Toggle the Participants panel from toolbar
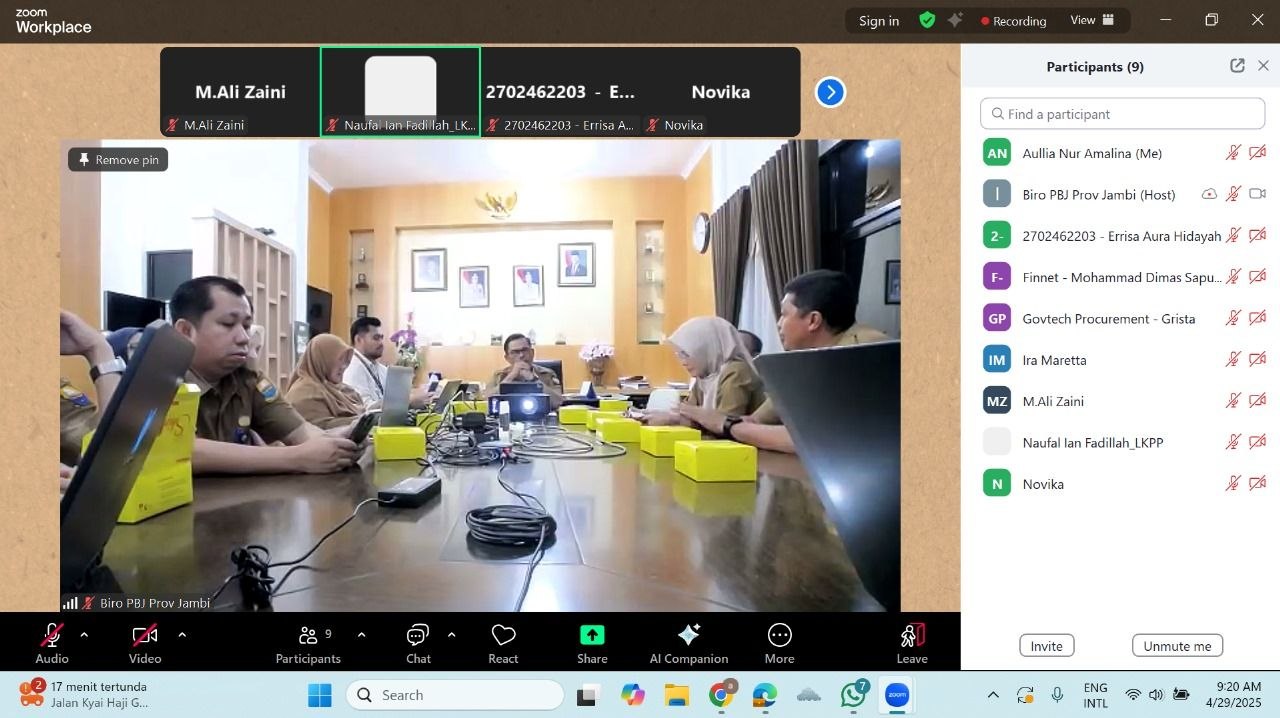Image resolution: width=1280 pixels, height=718 pixels. pos(308,643)
